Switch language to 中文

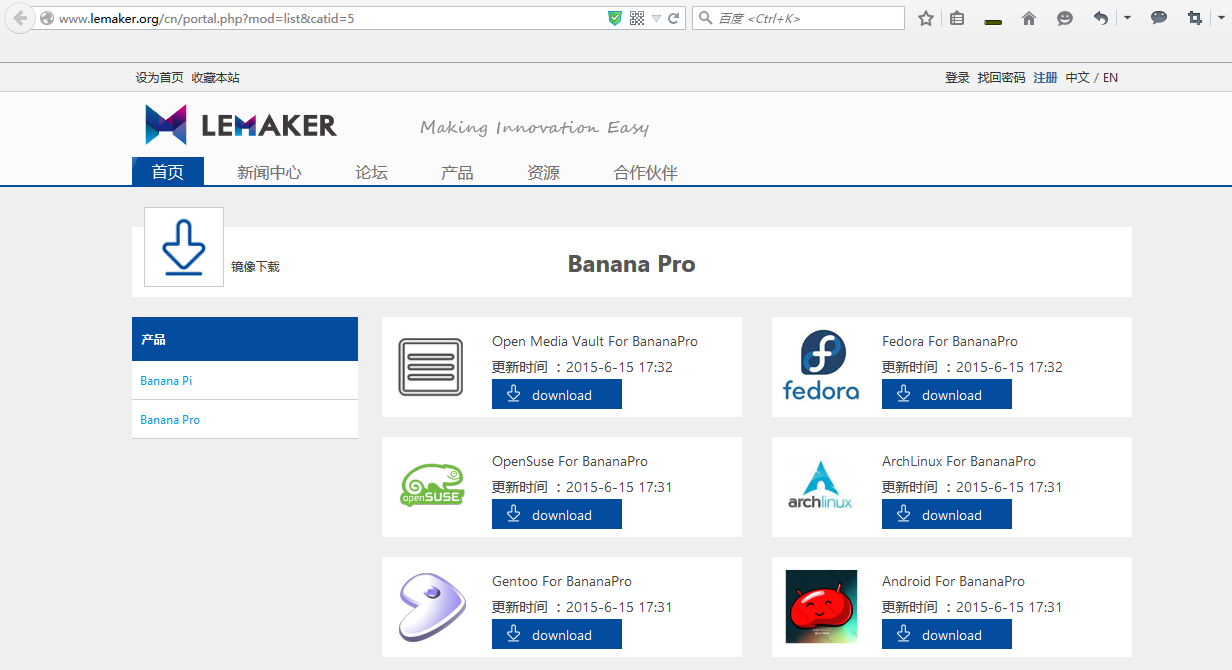[x=1077, y=77]
